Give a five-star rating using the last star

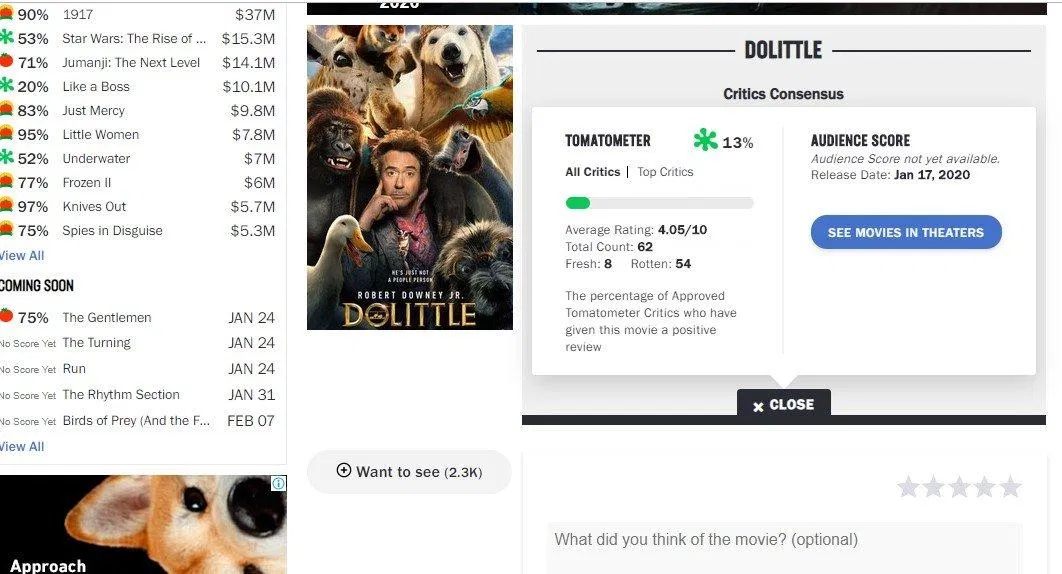(x=1010, y=487)
